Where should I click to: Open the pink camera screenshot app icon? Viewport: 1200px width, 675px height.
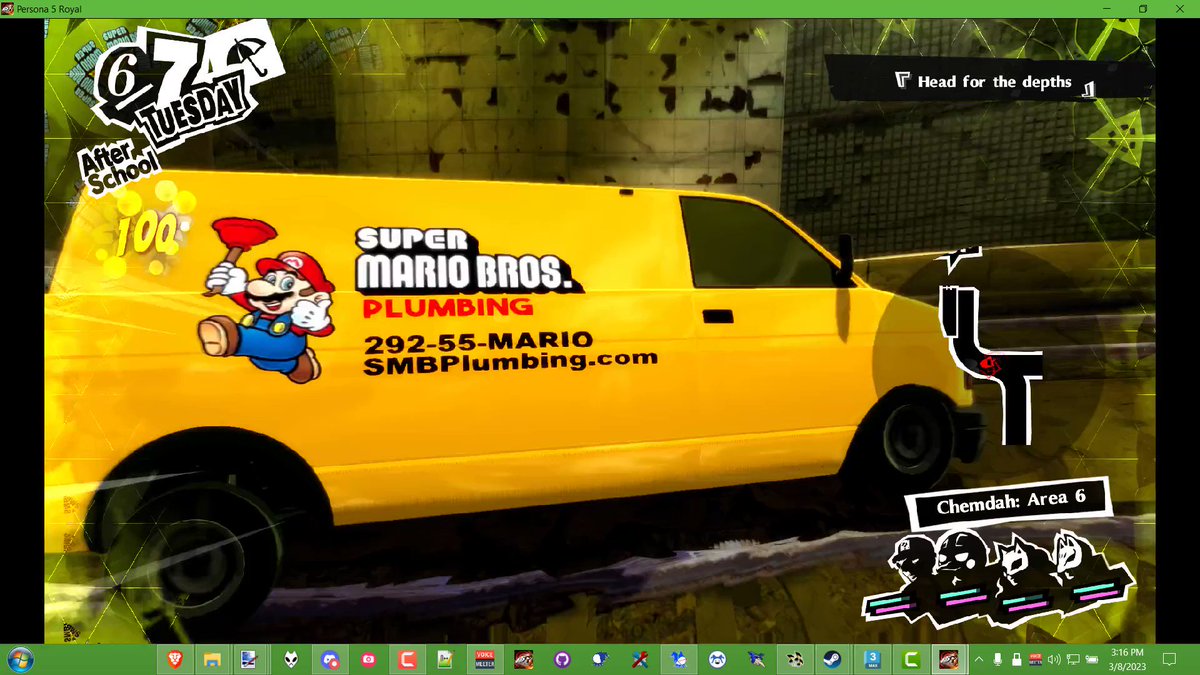pos(368,660)
